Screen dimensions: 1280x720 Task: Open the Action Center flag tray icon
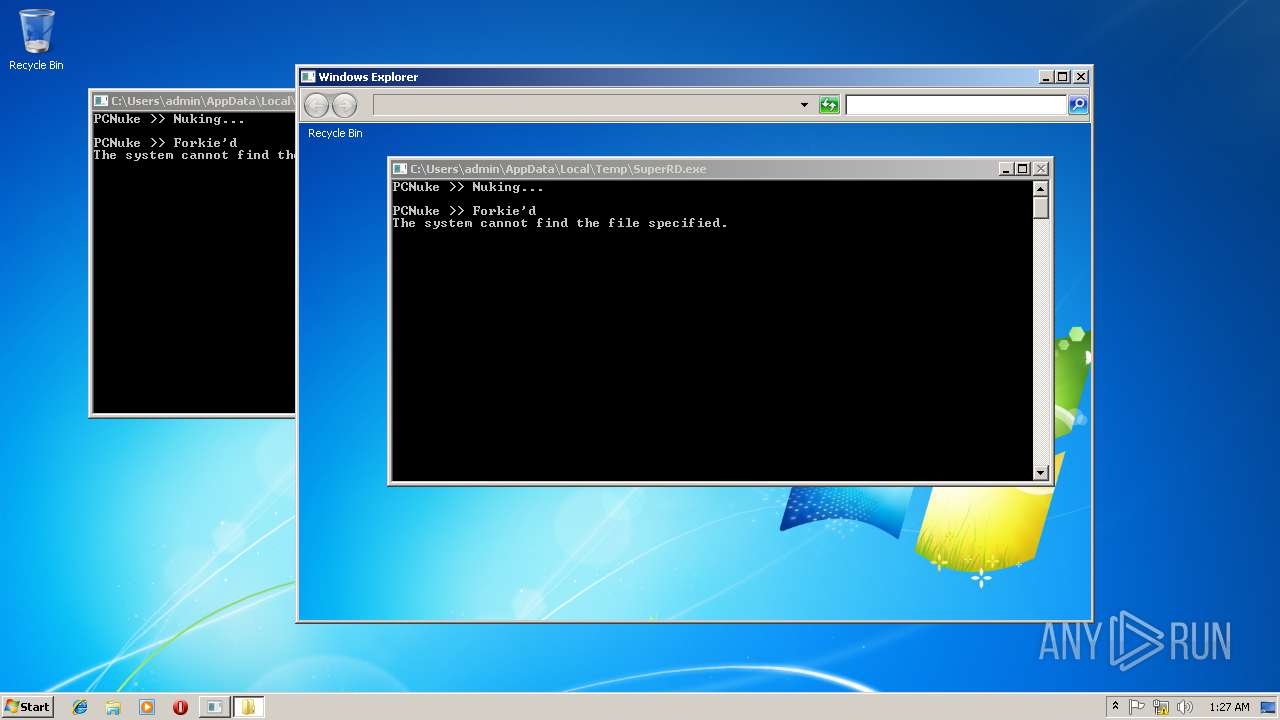click(1137, 707)
